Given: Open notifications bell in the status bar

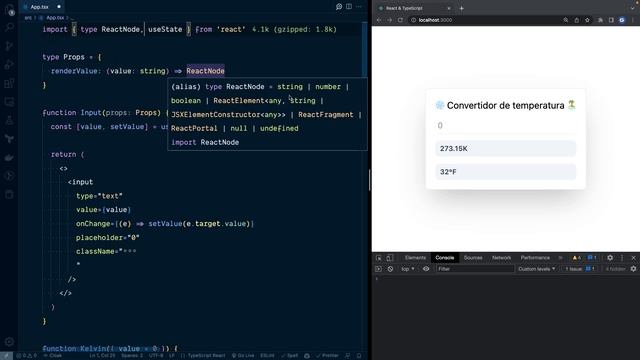Looking at the screenshot, I should pos(359,356).
